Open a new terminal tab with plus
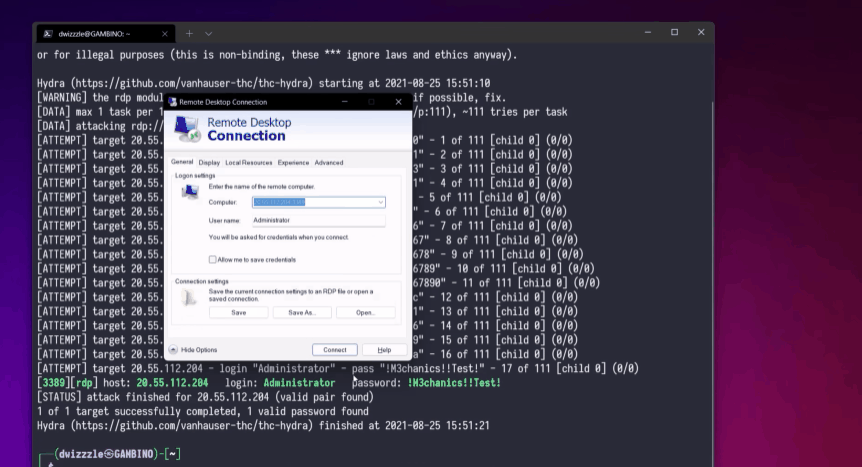 coord(189,34)
